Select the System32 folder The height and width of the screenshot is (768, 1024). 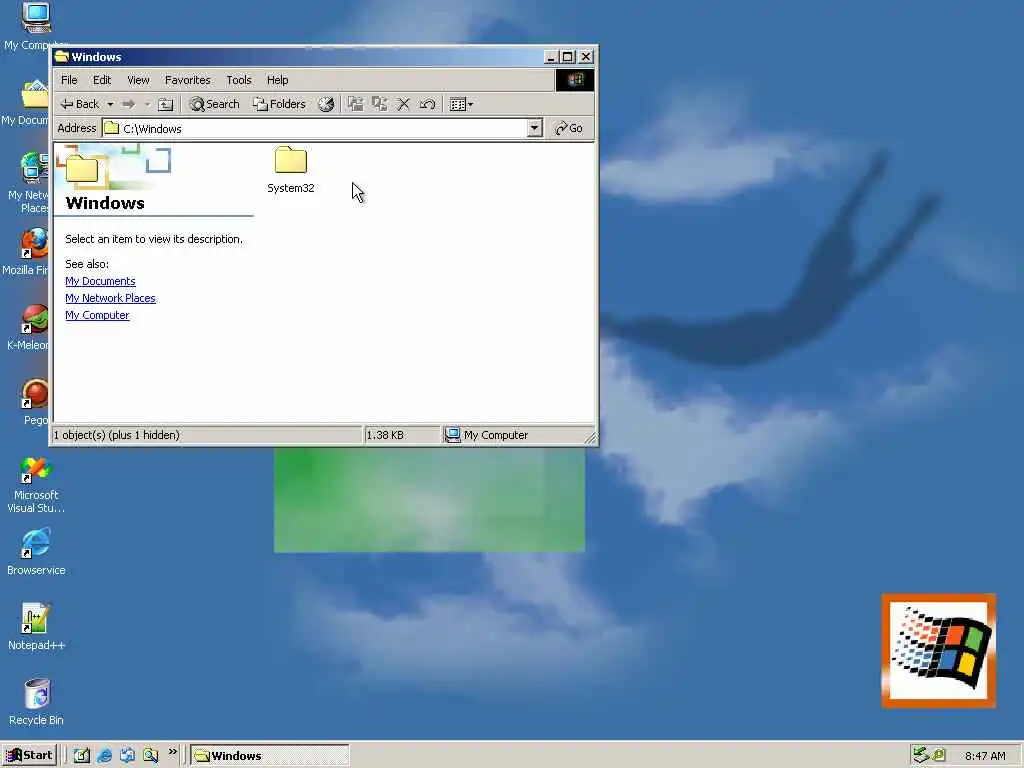pos(291,170)
